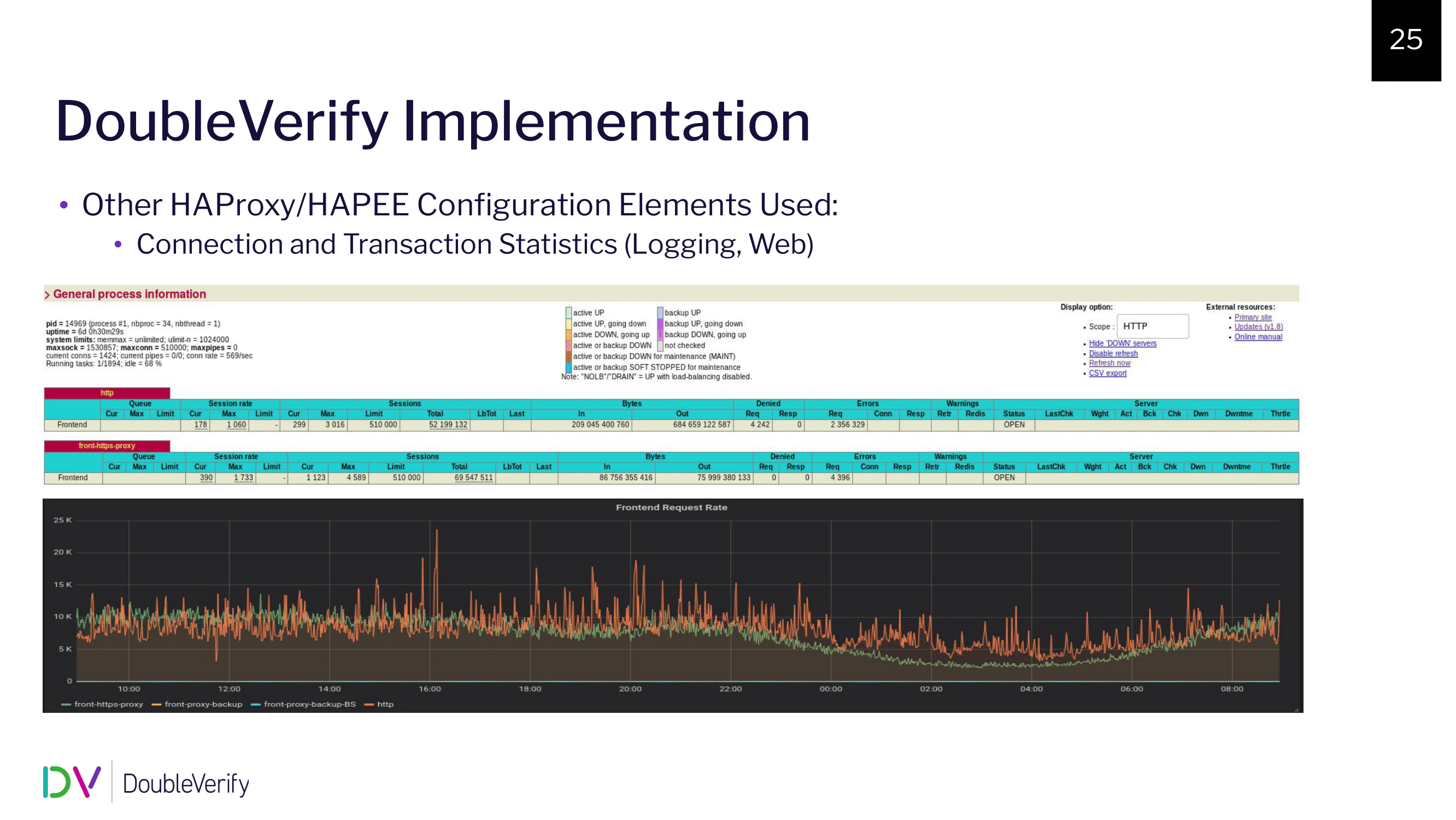
Task: Open the Primary site link
Action: click(x=1253, y=317)
